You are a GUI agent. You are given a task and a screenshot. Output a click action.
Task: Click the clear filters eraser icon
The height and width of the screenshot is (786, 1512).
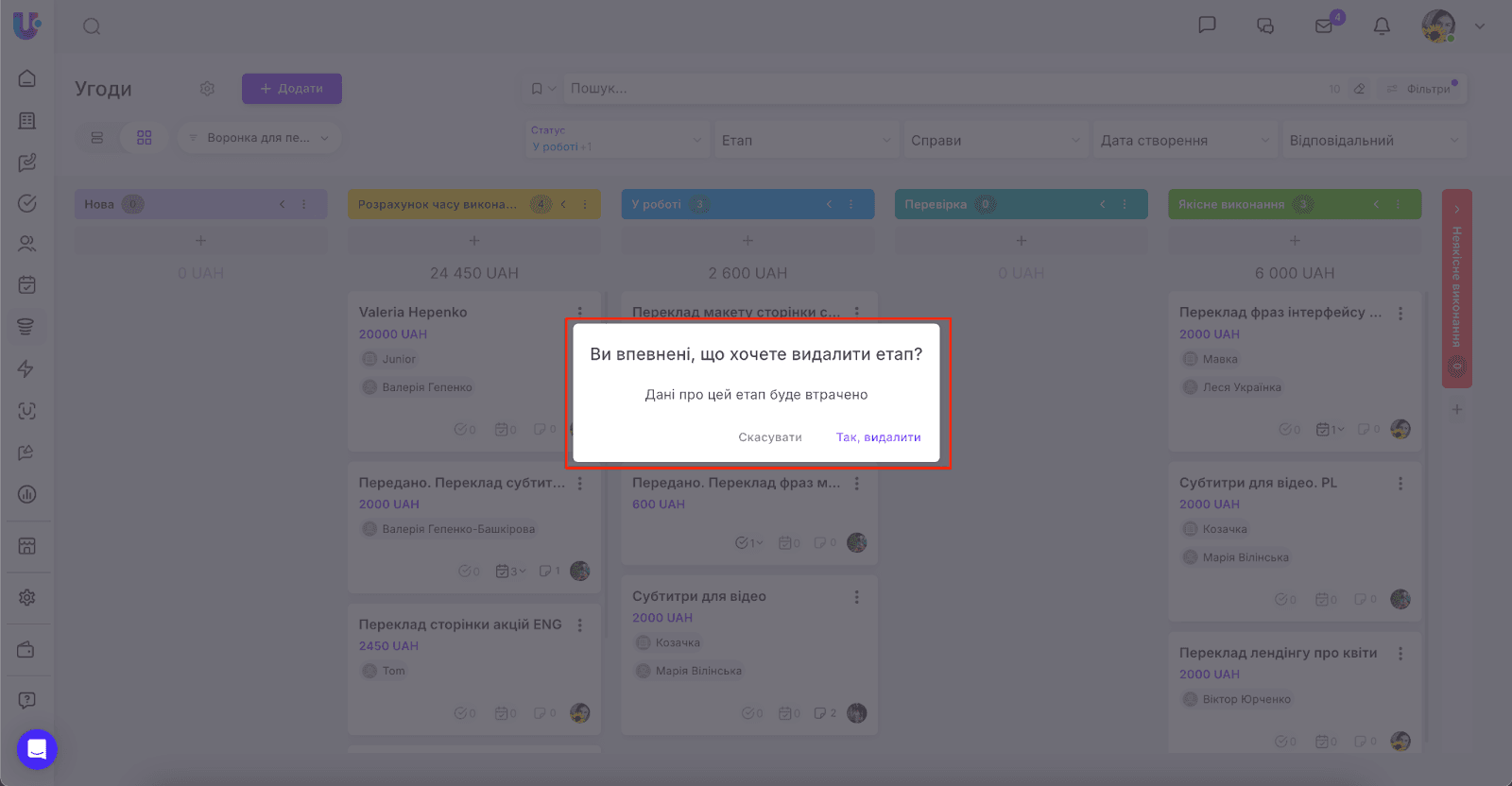tap(1359, 89)
